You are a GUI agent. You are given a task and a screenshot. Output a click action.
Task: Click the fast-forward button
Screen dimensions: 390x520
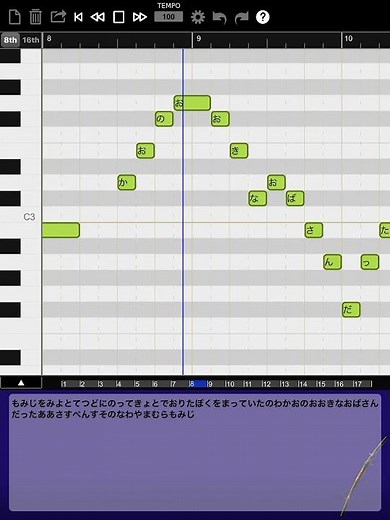tap(140, 17)
